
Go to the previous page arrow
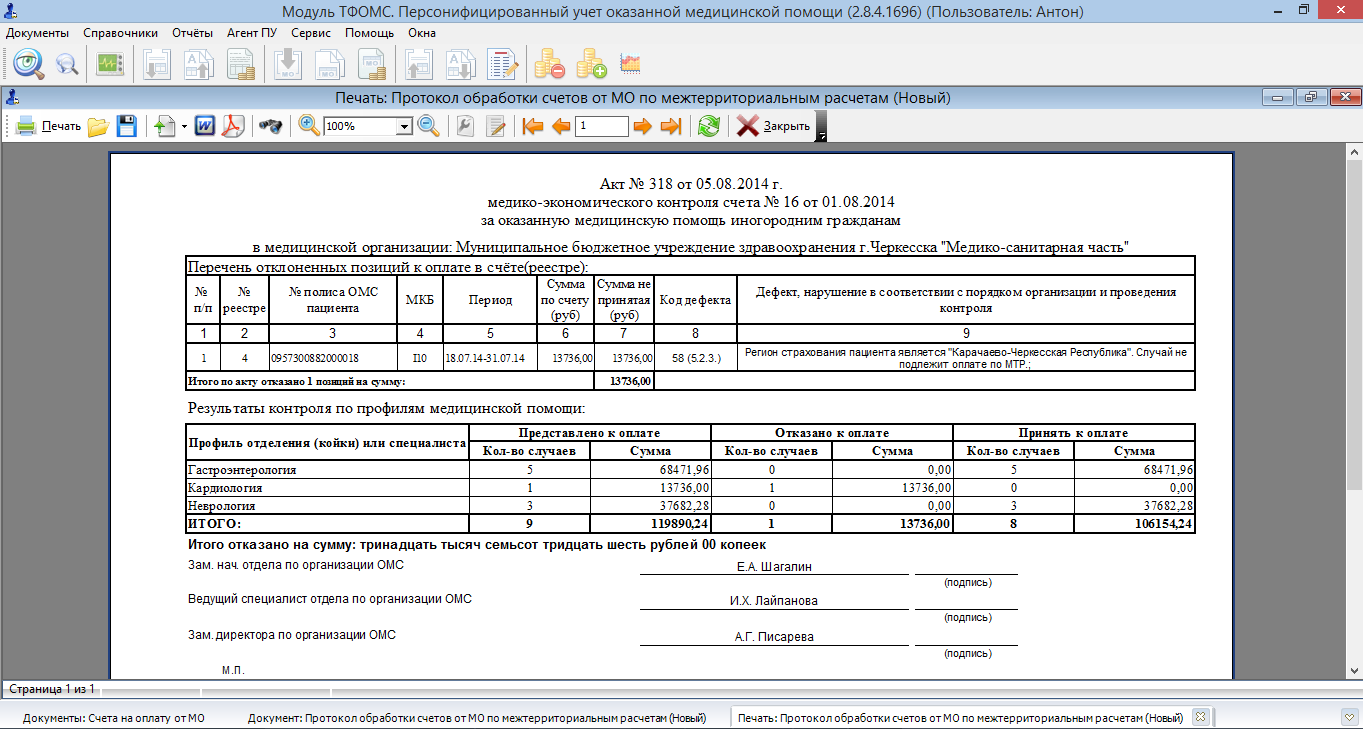tap(561, 126)
